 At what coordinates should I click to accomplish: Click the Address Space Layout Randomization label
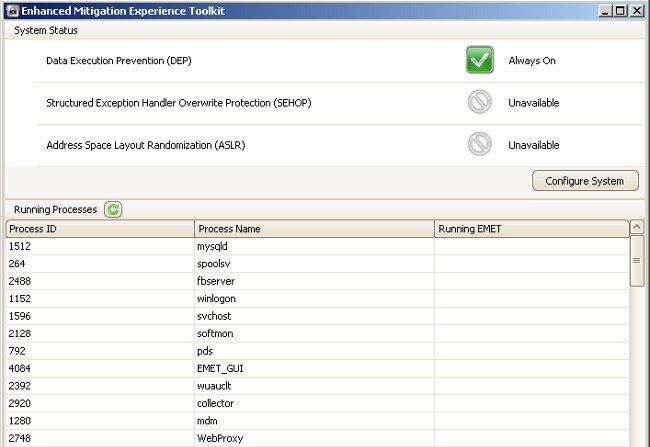point(146,145)
